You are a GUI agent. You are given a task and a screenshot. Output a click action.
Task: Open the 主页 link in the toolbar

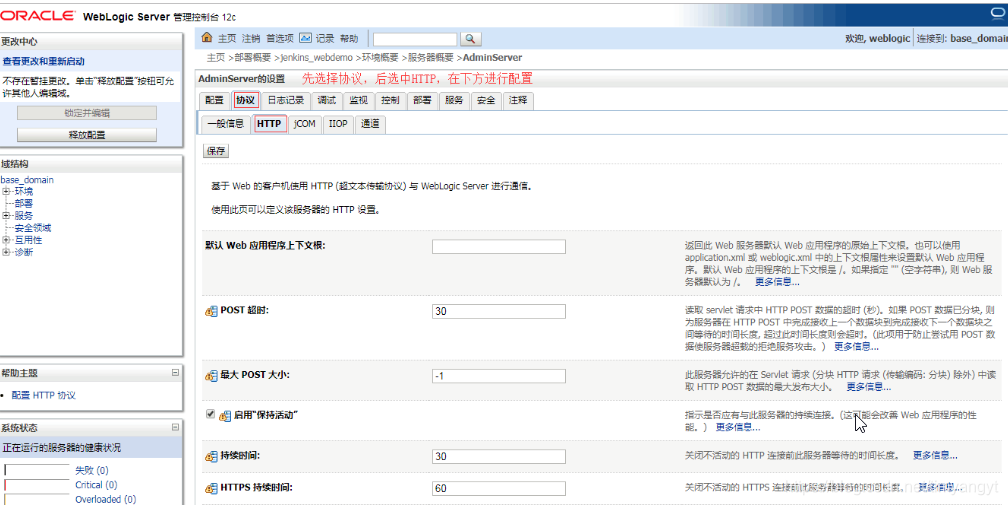coord(227,39)
